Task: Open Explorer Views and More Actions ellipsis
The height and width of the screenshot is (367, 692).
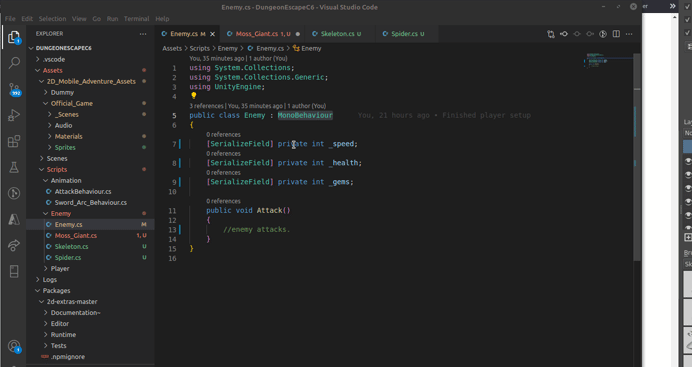Action: pos(143,34)
